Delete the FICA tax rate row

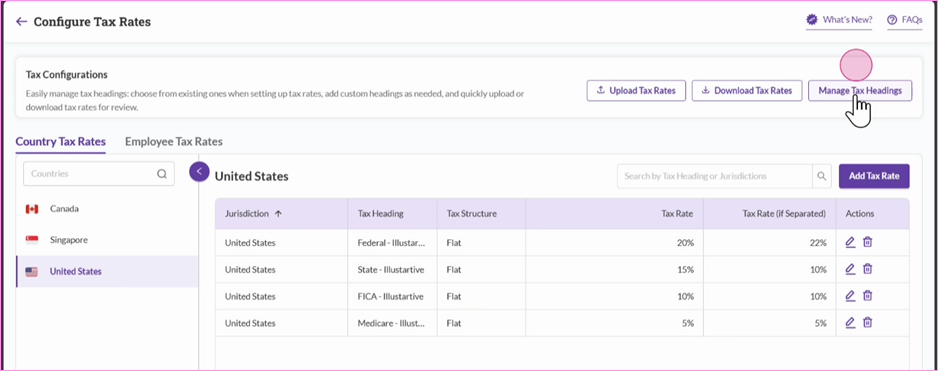867,296
